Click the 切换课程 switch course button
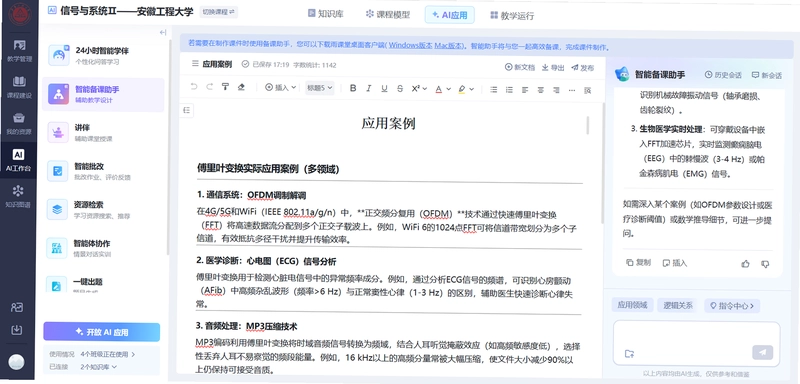 [218, 11]
